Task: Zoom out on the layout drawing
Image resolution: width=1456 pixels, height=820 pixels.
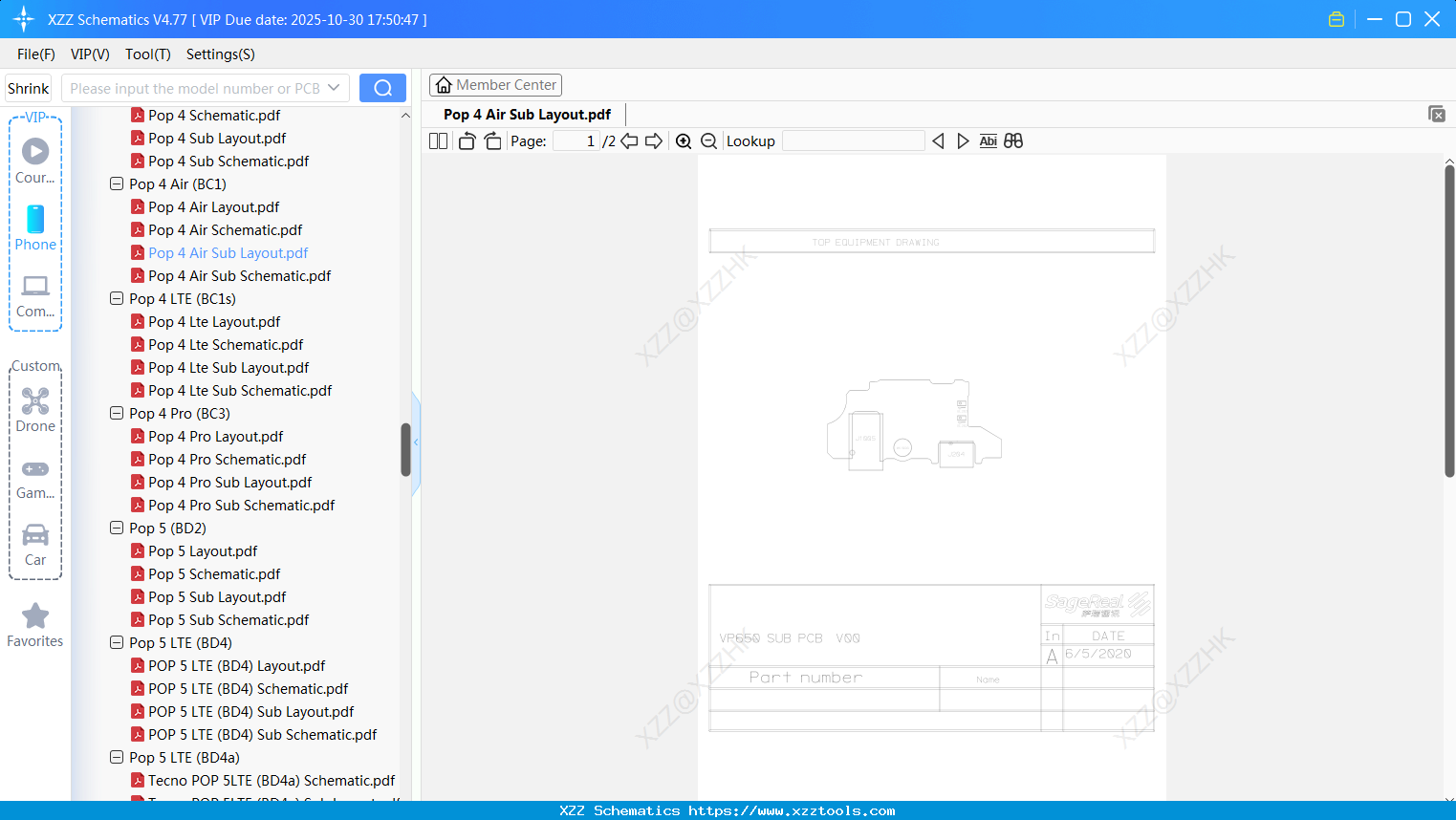Action: pos(708,140)
